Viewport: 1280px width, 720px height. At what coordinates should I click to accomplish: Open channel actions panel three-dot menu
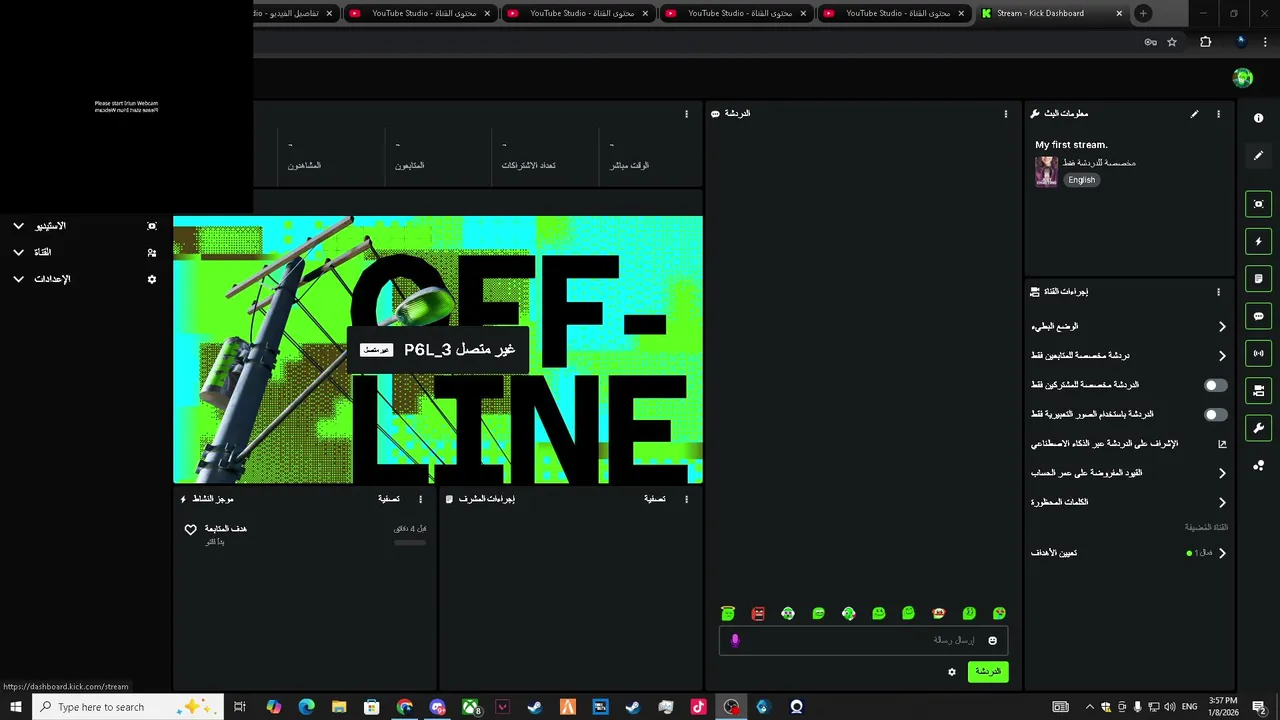(x=1218, y=292)
